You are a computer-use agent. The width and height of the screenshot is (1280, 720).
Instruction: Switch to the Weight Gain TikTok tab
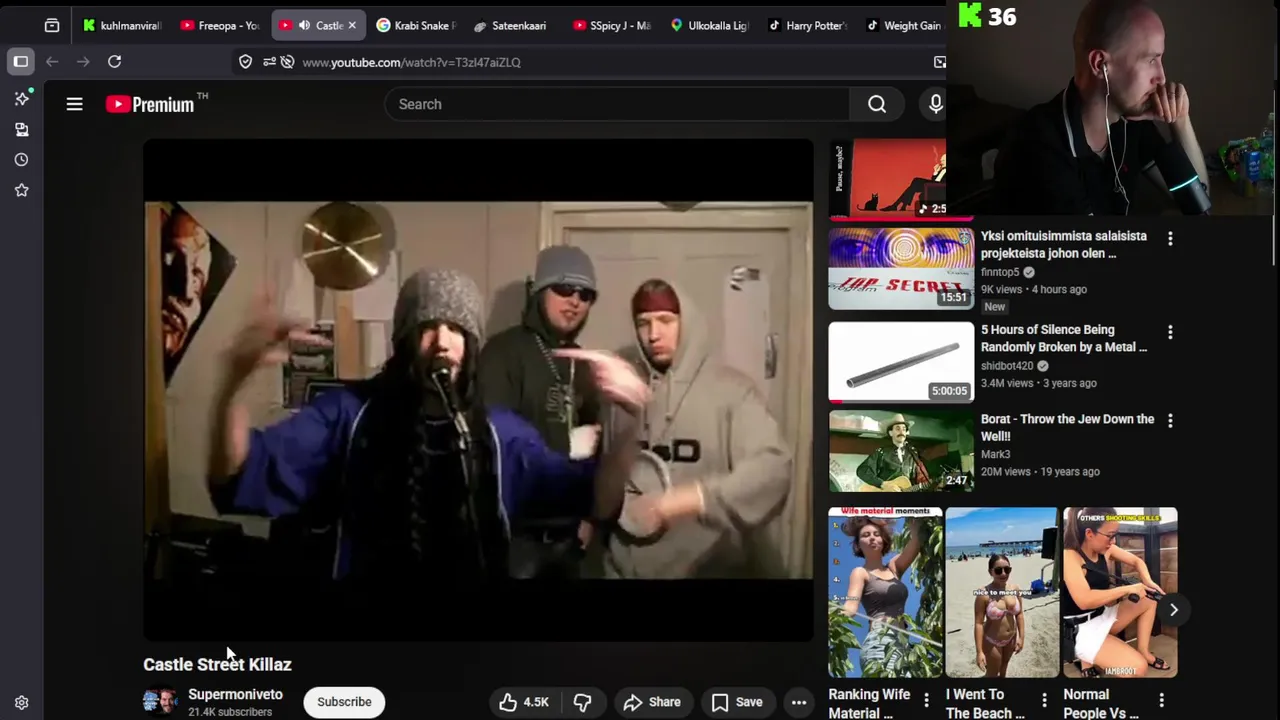coord(905,25)
